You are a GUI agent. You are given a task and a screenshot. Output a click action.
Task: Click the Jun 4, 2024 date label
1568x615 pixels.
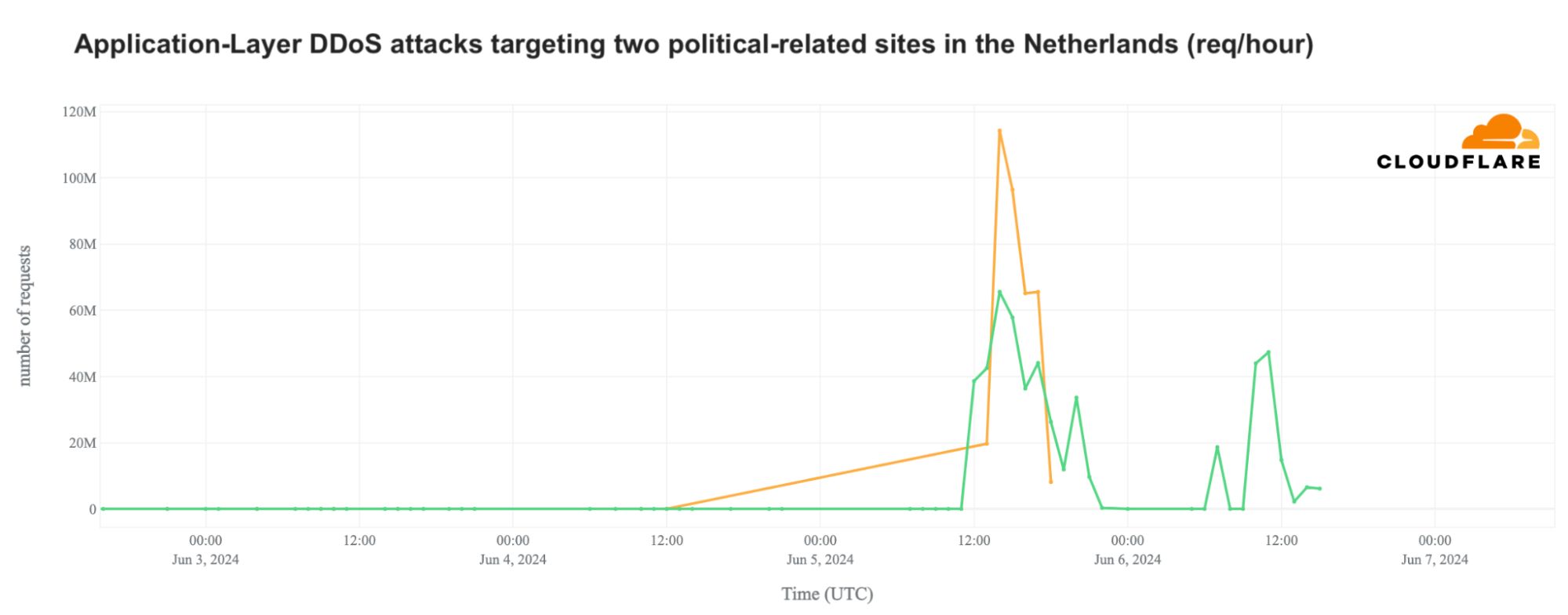513,559
